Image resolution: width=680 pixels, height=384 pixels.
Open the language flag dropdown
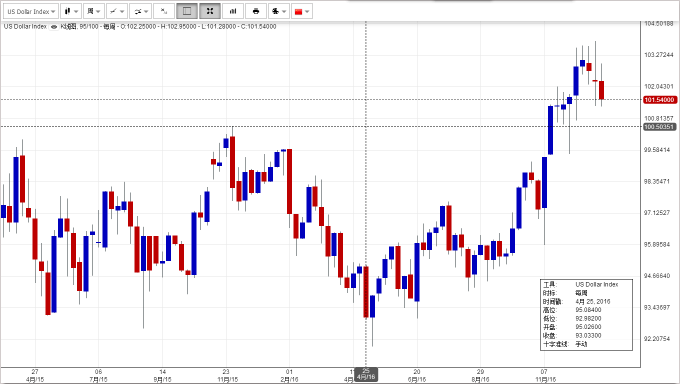[x=301, y=11]
